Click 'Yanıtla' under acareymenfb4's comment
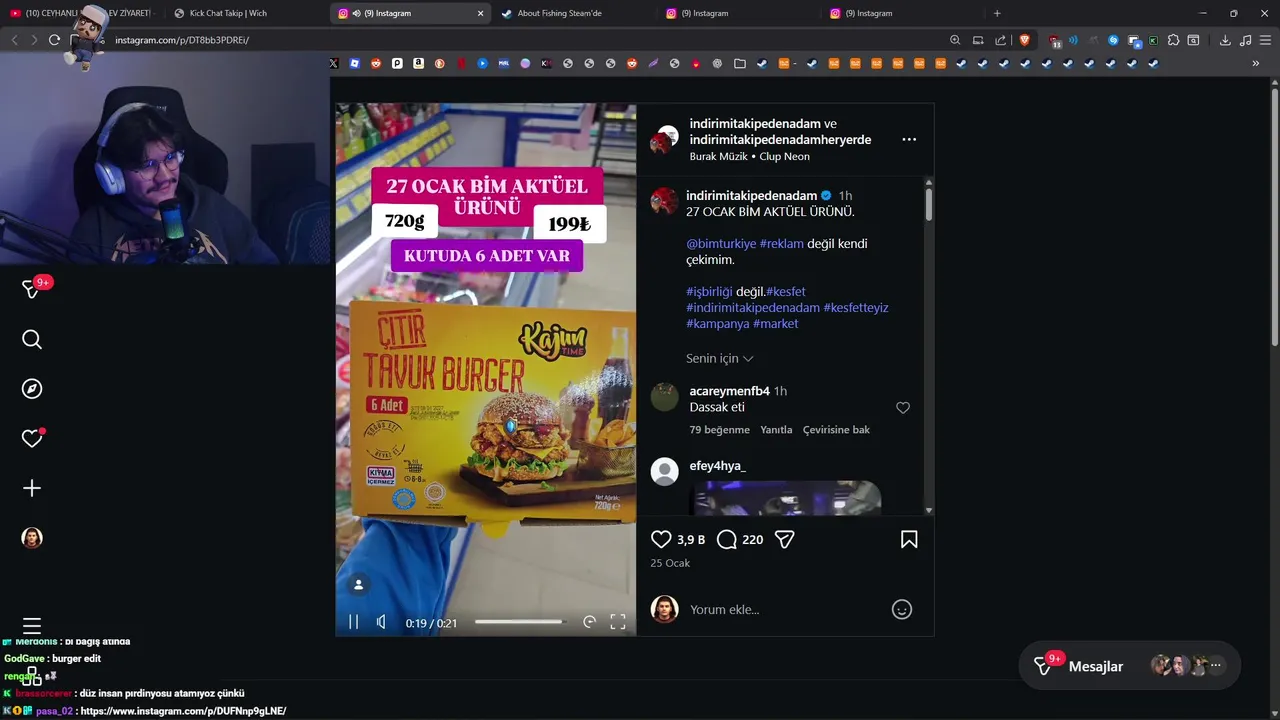 click(776, 430)
